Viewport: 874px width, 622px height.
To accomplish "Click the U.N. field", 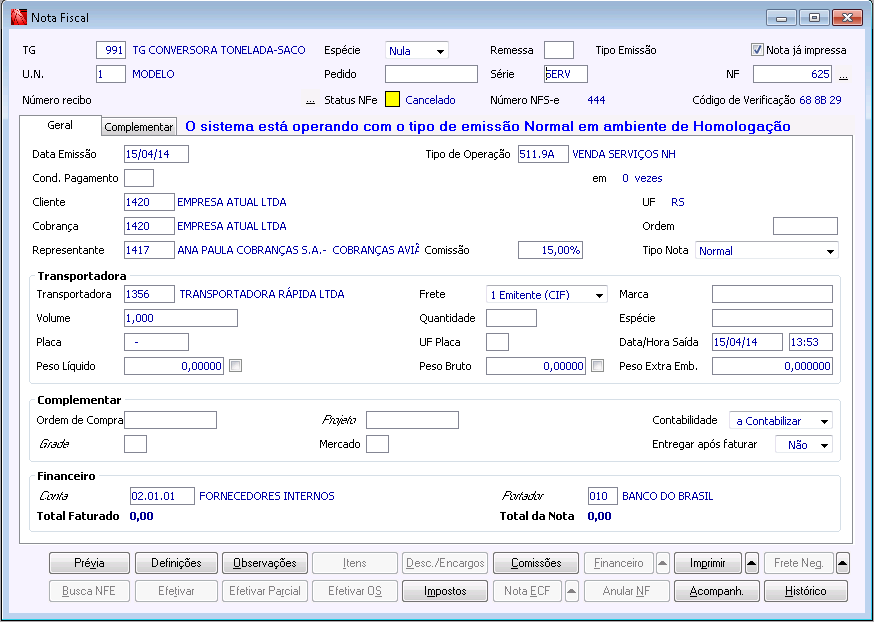I will (111, 74).
